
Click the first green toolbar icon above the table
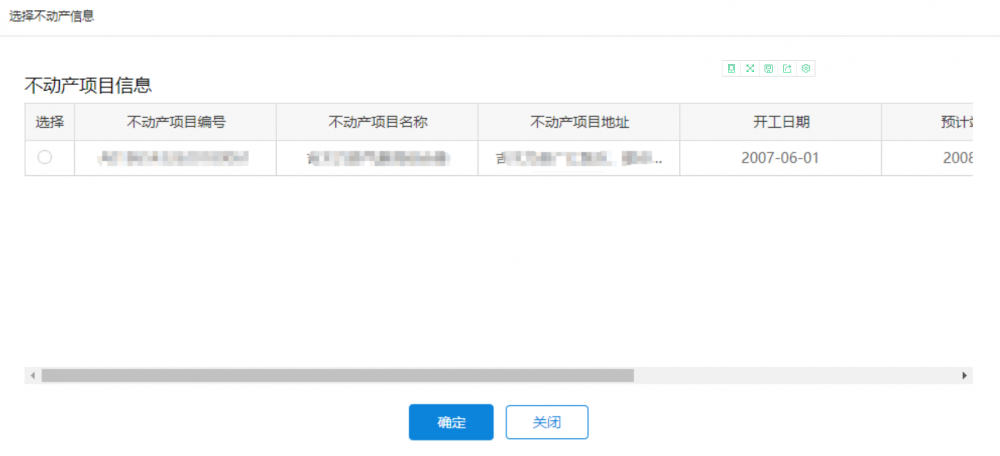[x=731, y=68]
